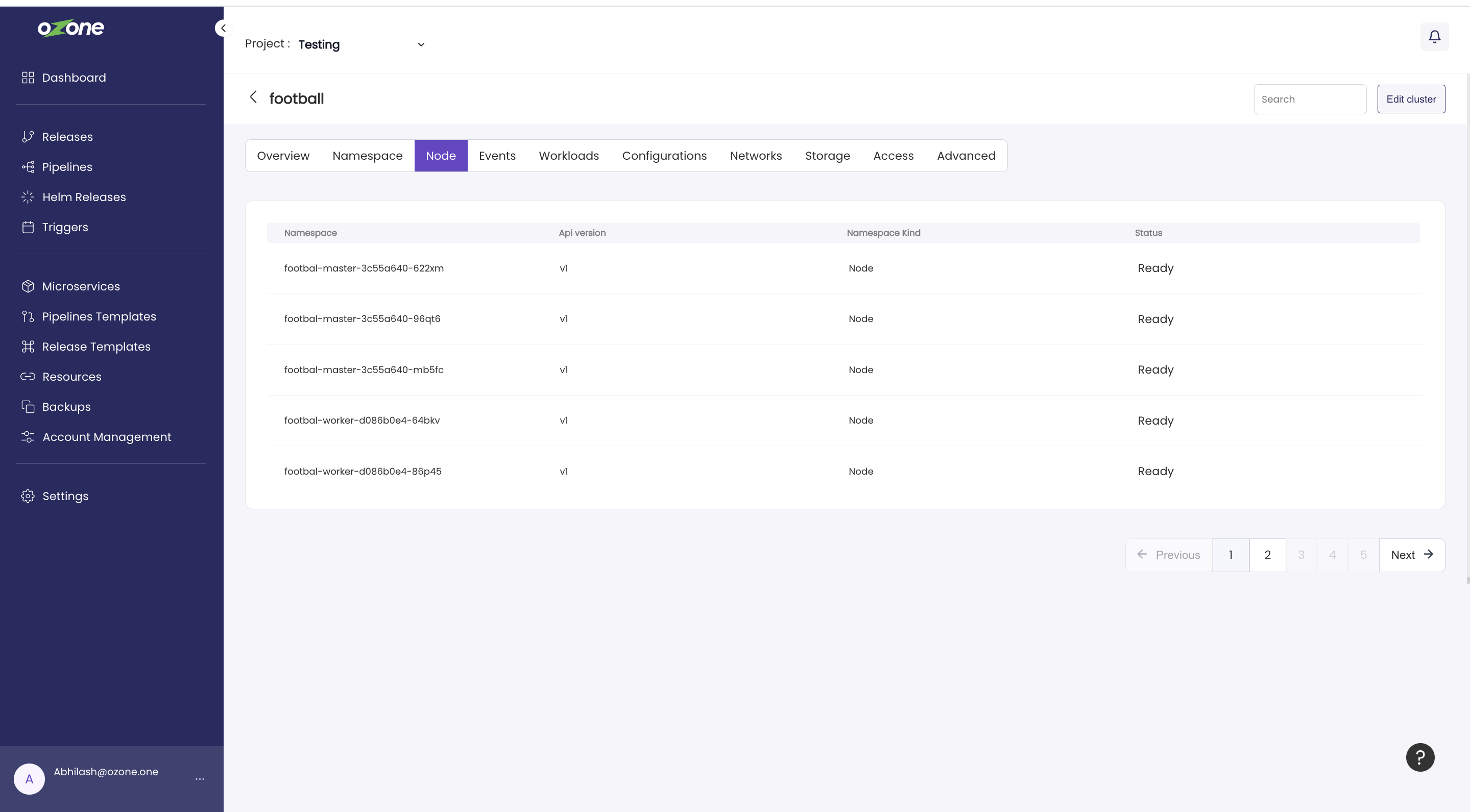The height and width of the screenshot is (812, 1470).
Task: Open Releases from sidebar
Action: tap(67, 137)
